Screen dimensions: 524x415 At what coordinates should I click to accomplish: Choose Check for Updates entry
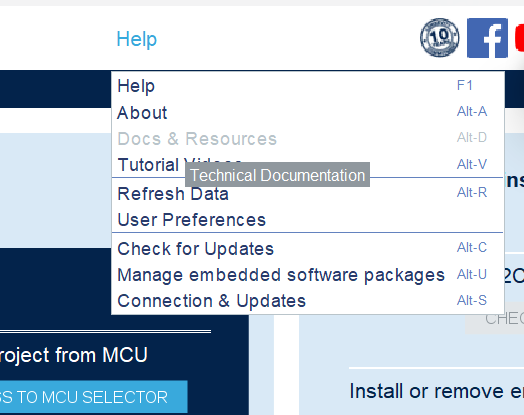coord(307,249)
